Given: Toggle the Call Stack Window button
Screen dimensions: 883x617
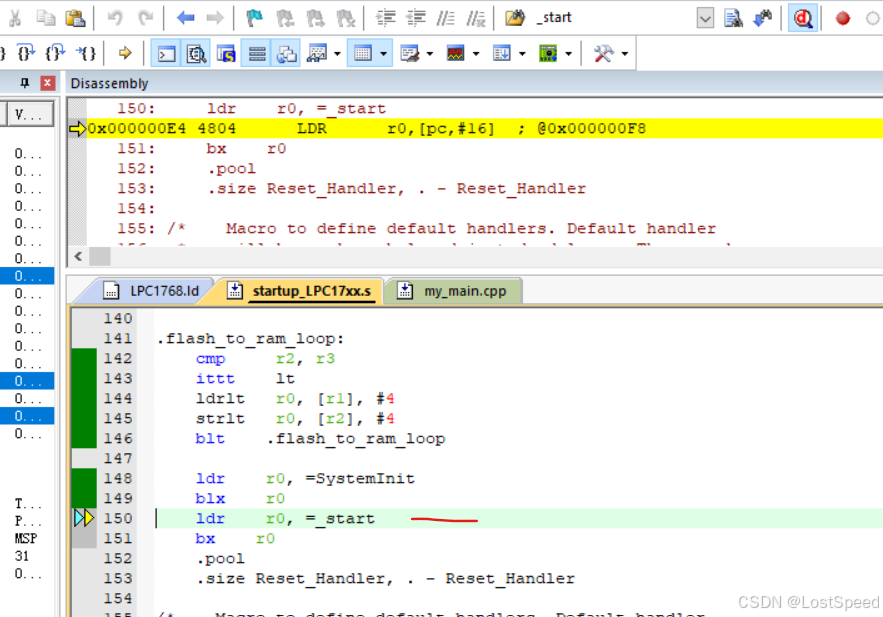Looking at the screenshot, I should click(x=286, y=54).
